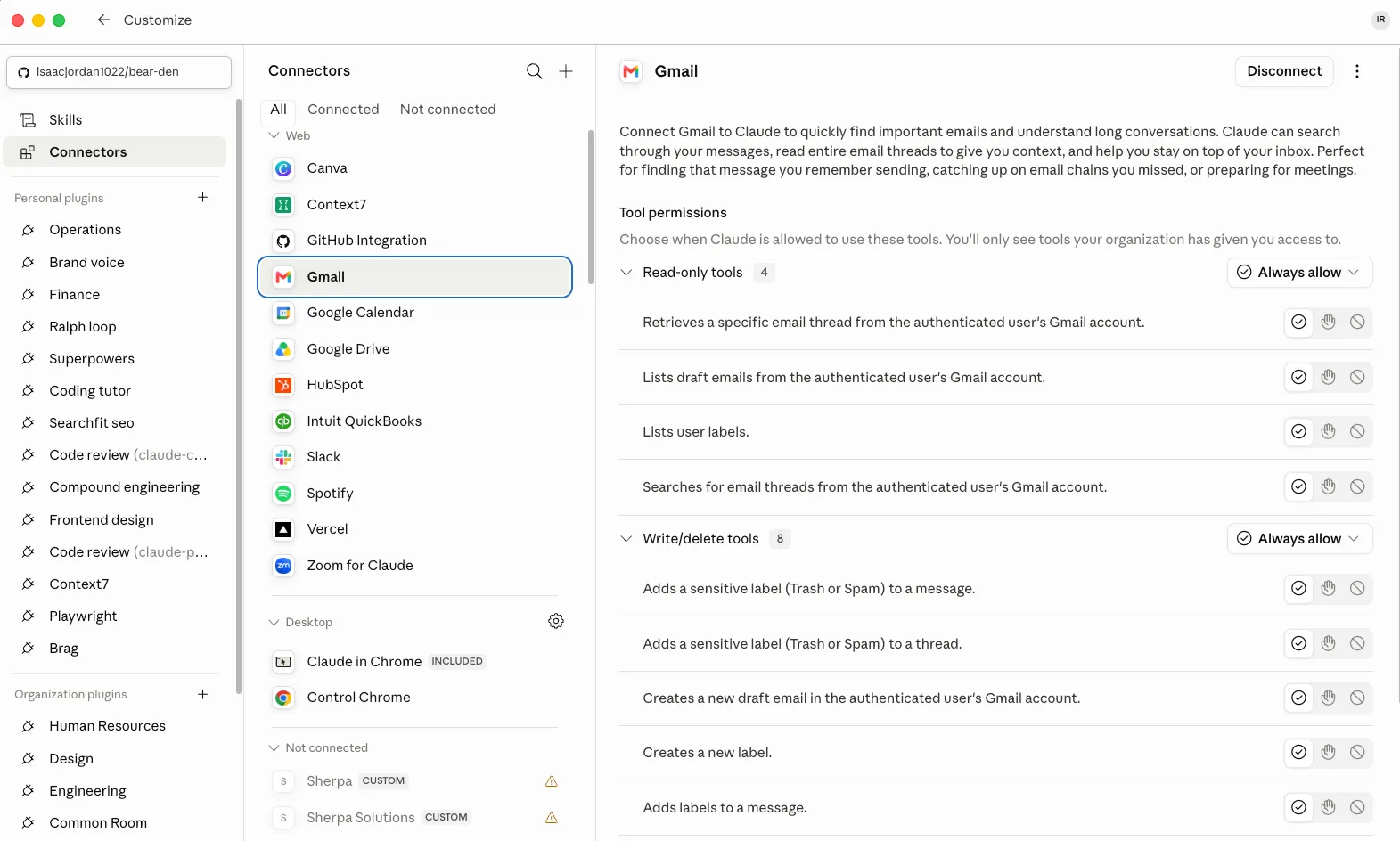Collapse the Read-only tools section
Screen dimensions: 1400x841
coord(626,273)
